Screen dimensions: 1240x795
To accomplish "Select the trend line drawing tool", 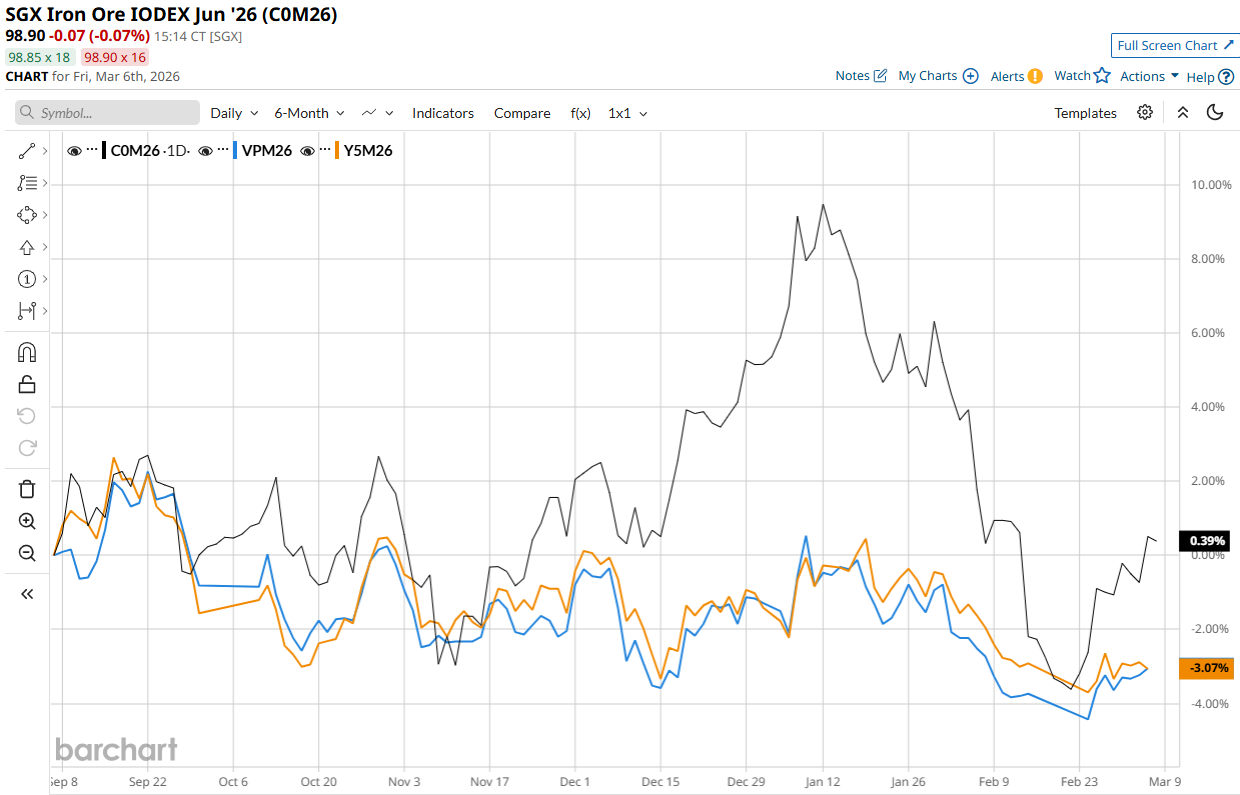I will point(27,151).
